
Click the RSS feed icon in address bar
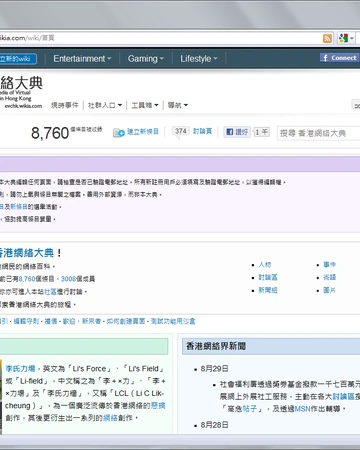tap(327, 38)
